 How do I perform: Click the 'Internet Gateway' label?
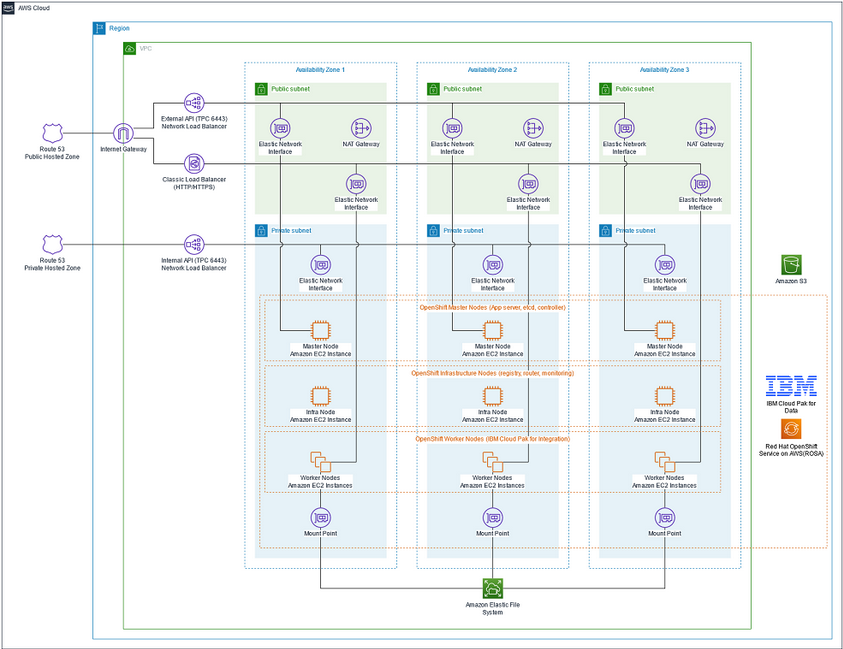click(123, 149)
